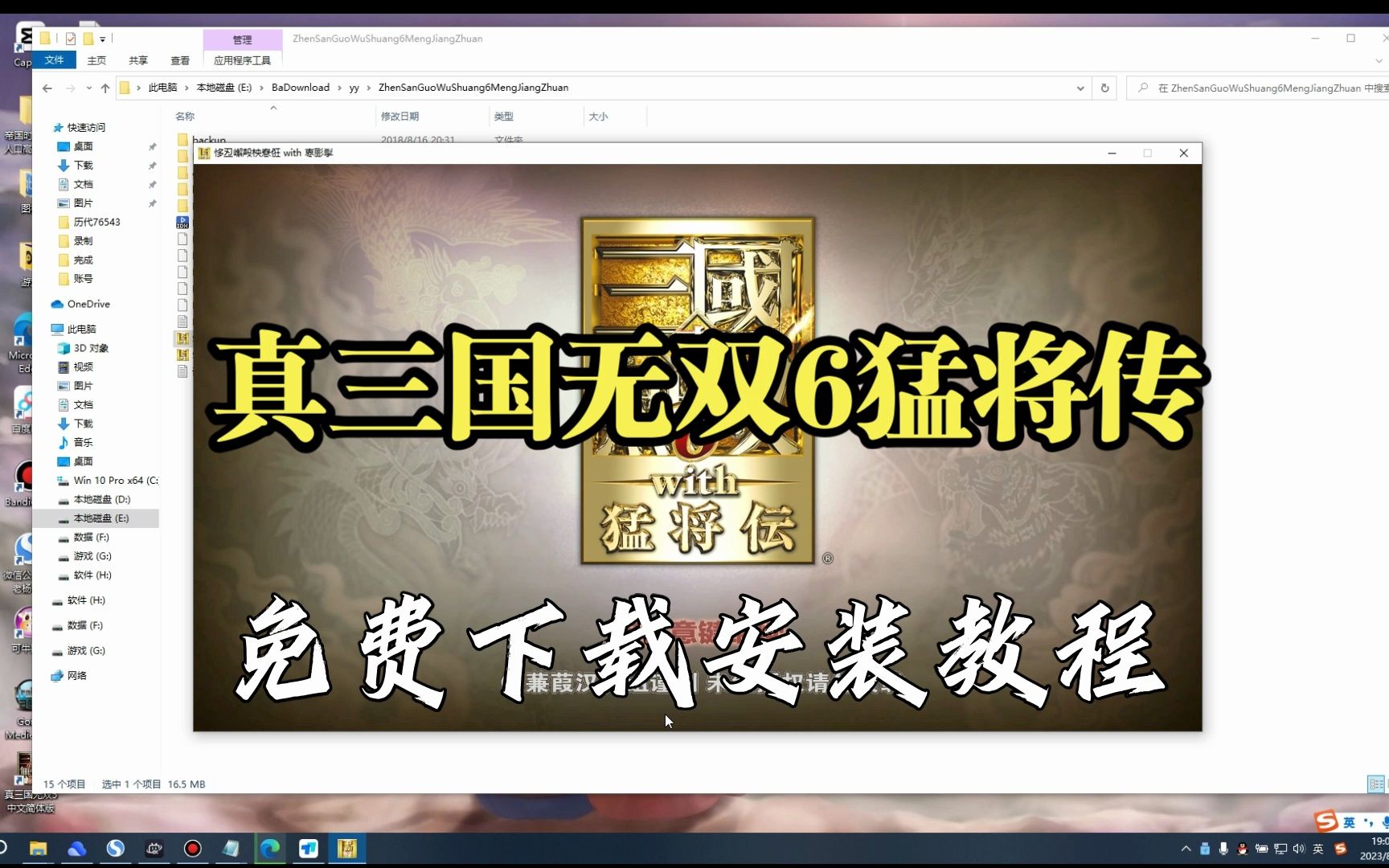Click the network tray icon
Image resolution: width=1389 pixels, height=868 pixels.
click(1280, 849)
